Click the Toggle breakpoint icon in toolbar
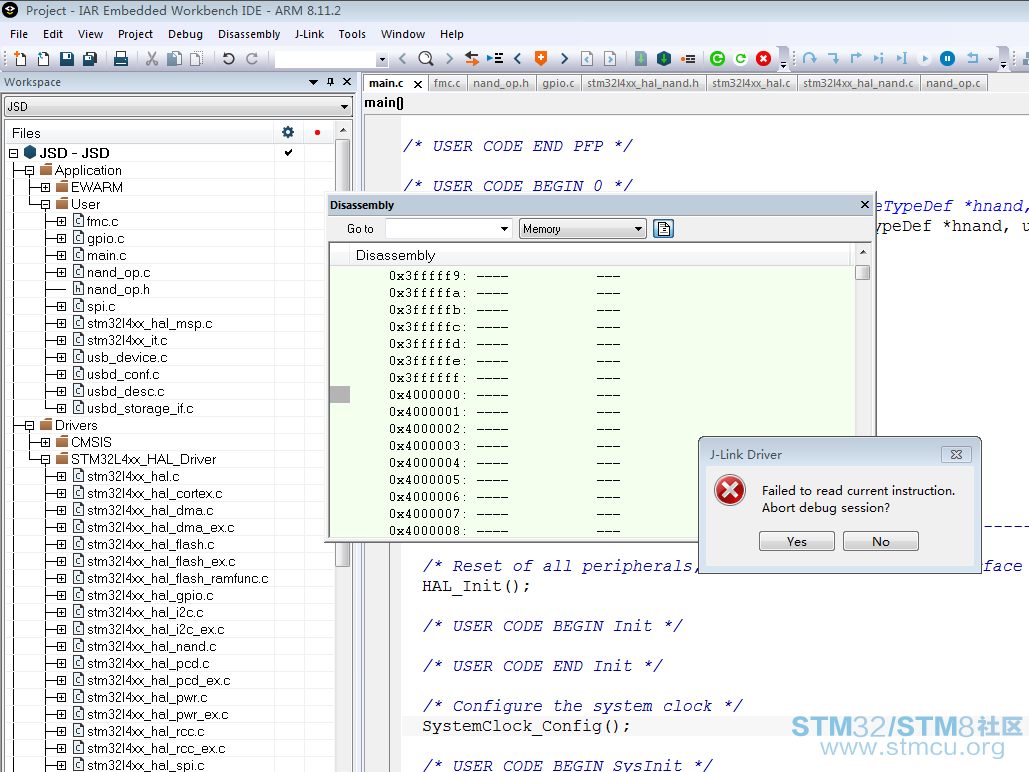Image resolution: width=1029 pixels, height=772 pixels. click(x=688, y=59)
